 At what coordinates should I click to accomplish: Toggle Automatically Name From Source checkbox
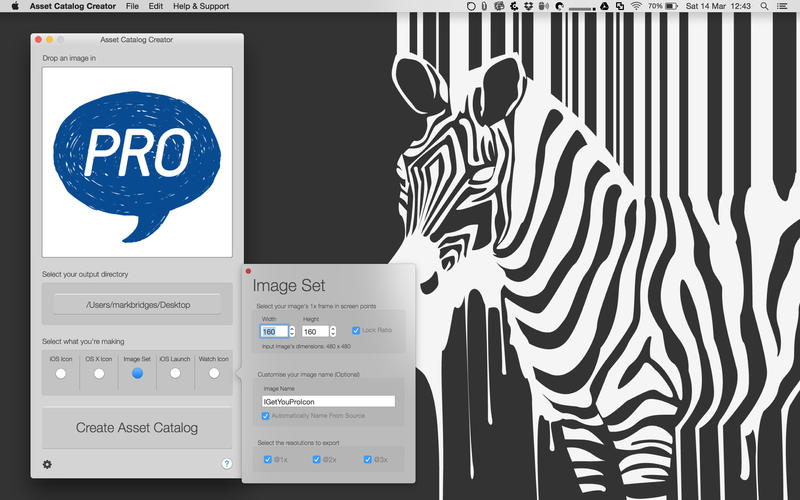265,416
